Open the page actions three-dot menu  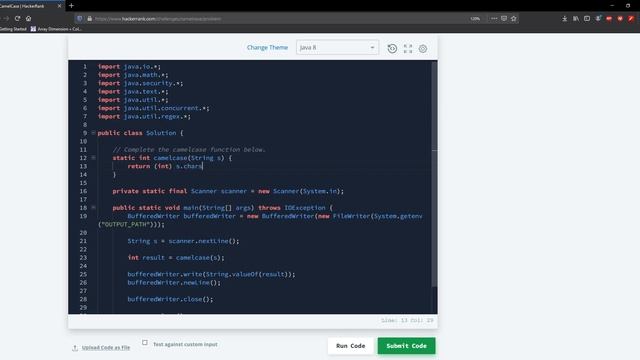(494, 18)
